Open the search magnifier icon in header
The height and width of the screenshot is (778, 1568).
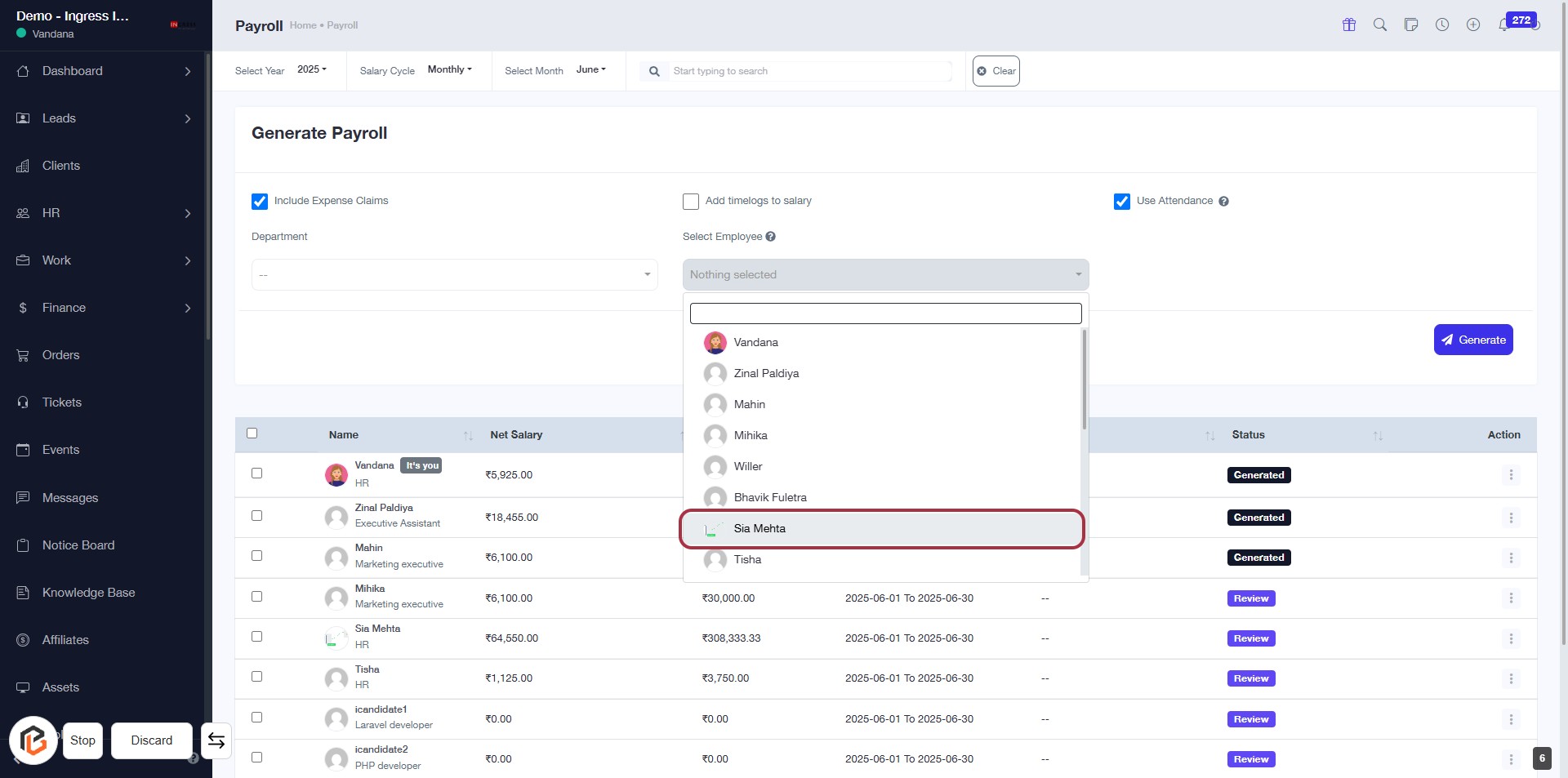point(1379,24)
